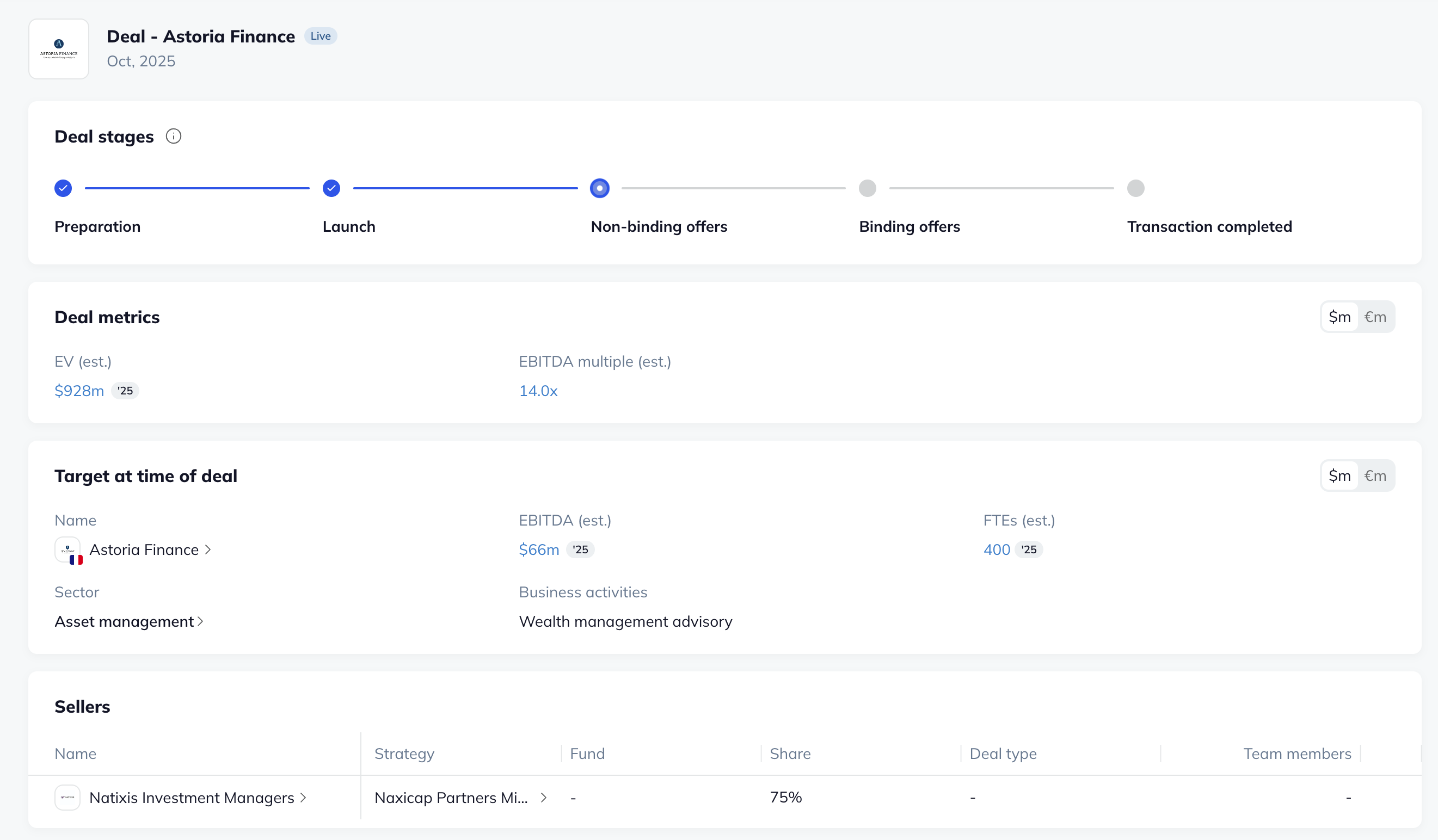Expand chevron next to Naxicap Partners strategy
The width and height of the screenshot is (1438, 840).
pos(544,797)
